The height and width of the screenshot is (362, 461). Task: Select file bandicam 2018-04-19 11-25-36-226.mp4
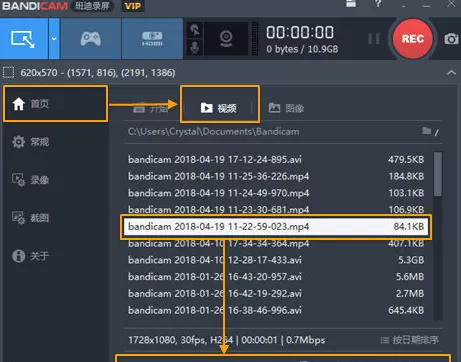[276, 176]
